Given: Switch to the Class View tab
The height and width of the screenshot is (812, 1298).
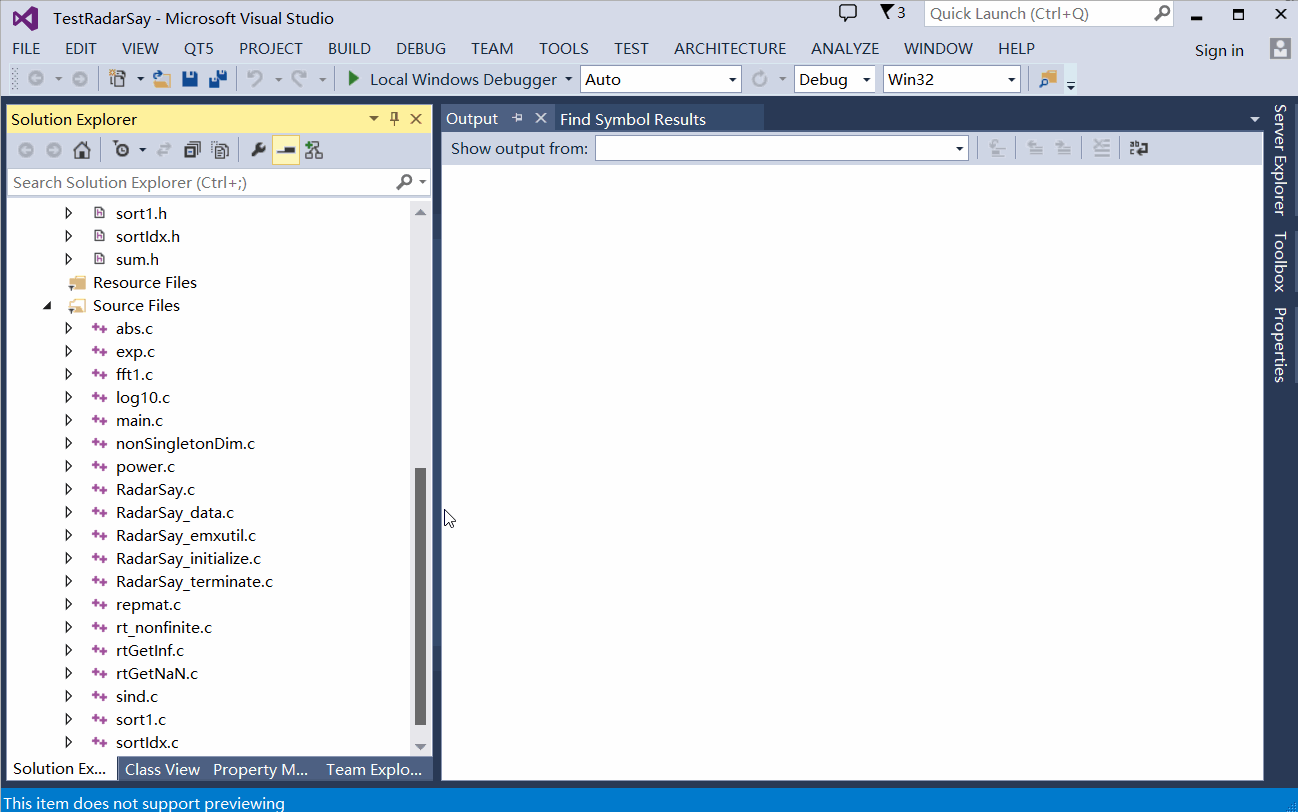Looking at the screenshot, I should click(162, 768).
